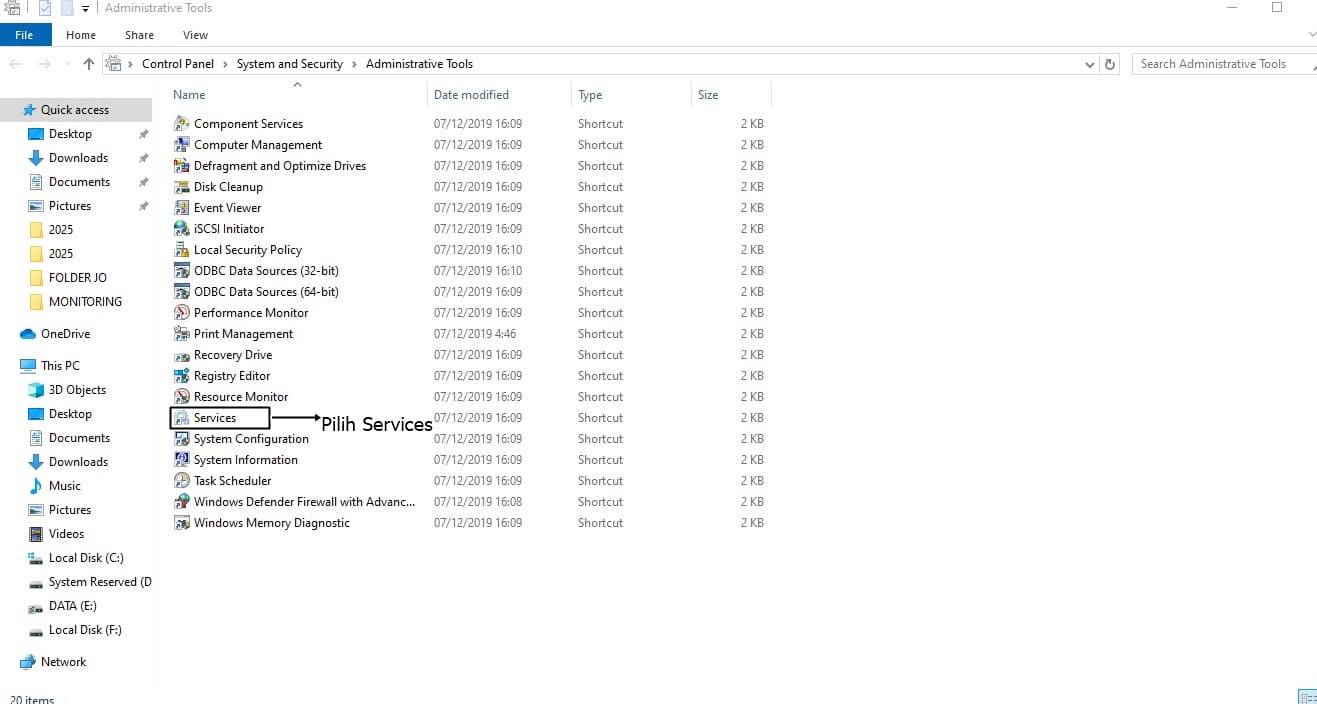The height and width of the screenshot is (704, 1317).
Task: Open the Component Services shortcut icon
Action: coord(181,123)
